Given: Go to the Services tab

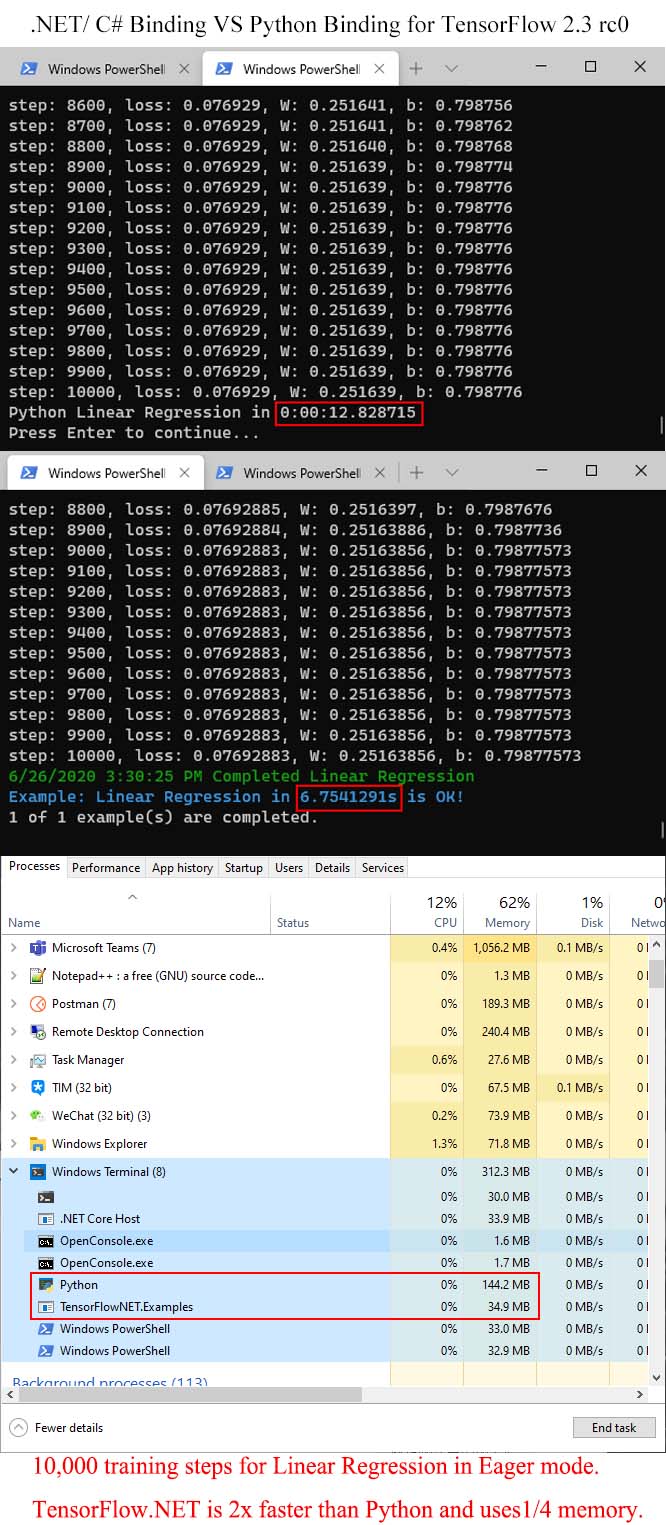Looking at the screenshot, I should [x=382, y=868].
